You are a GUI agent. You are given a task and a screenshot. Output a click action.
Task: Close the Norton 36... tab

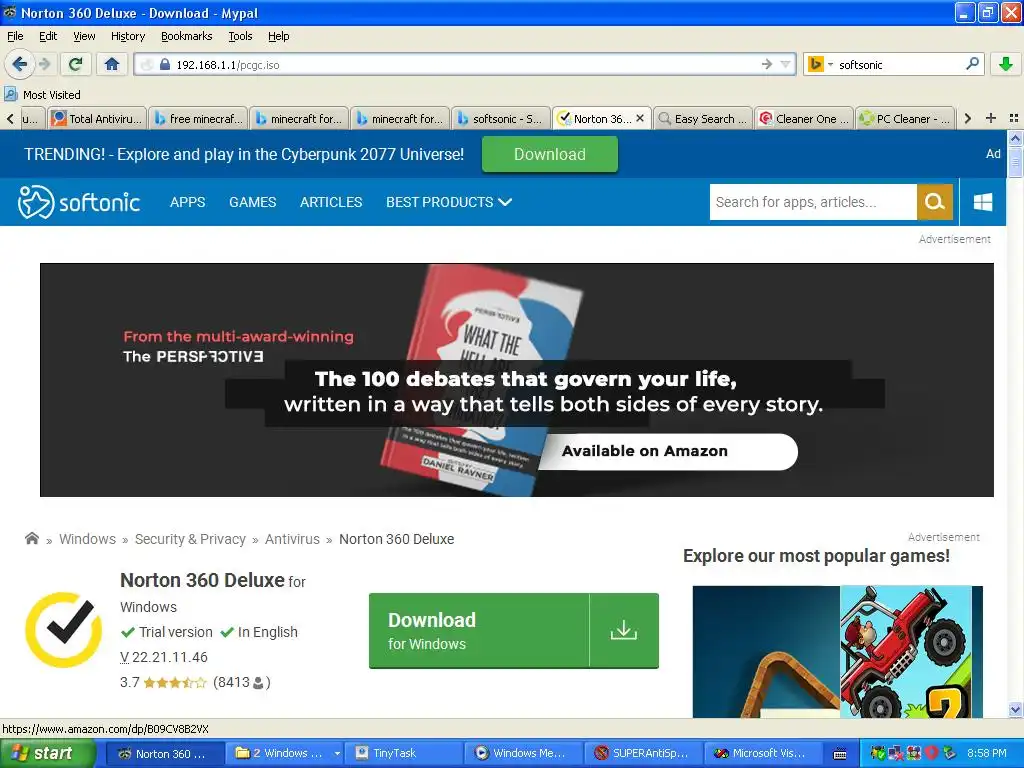[x=640, y=118]
